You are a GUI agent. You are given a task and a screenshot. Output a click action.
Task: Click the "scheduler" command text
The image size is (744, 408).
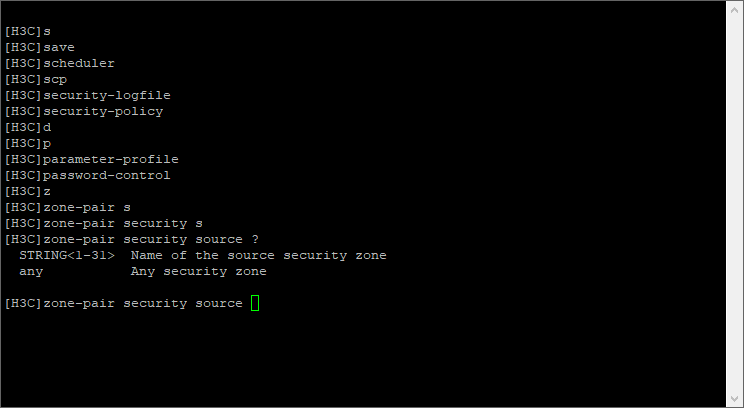pyautogui.click(x=78, y=63)
